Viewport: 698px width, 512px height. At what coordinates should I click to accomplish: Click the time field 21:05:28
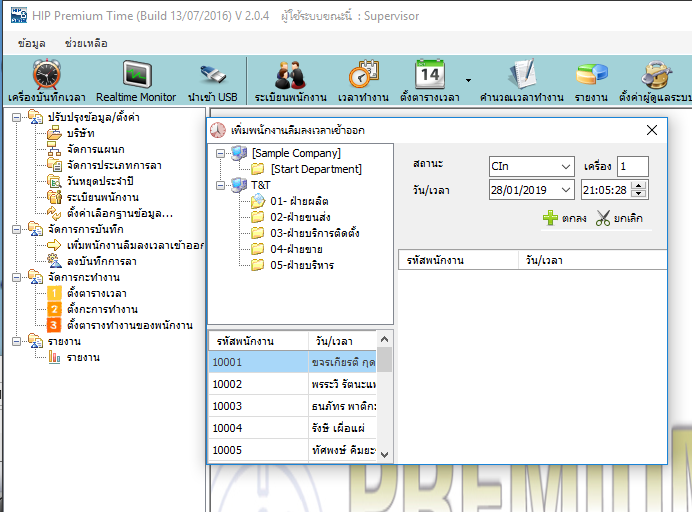tap(605, 190)
